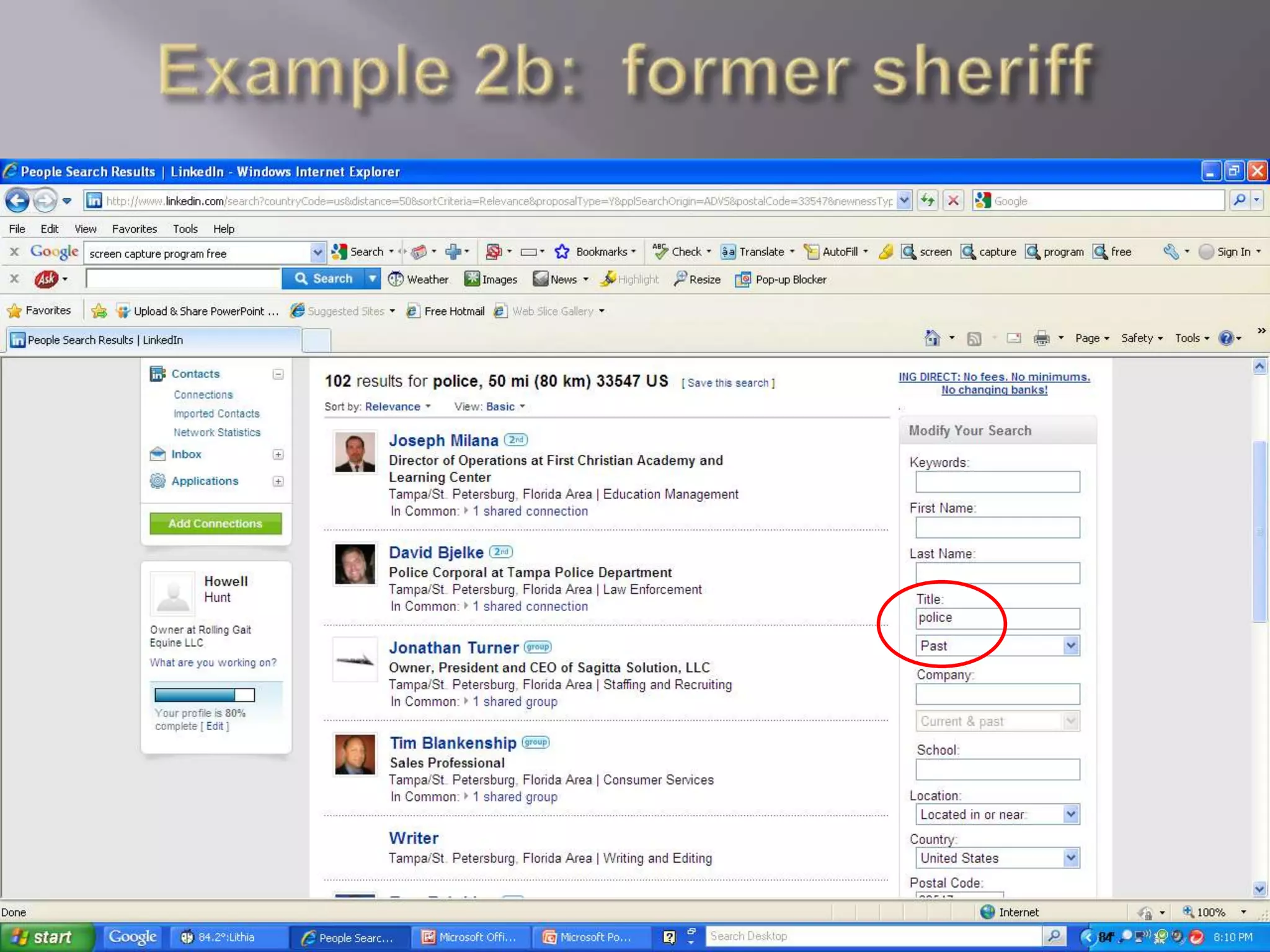The image size is (1270, 952).
Task: Click the Read Mail icon in command bar
Action: [1014, 338]
